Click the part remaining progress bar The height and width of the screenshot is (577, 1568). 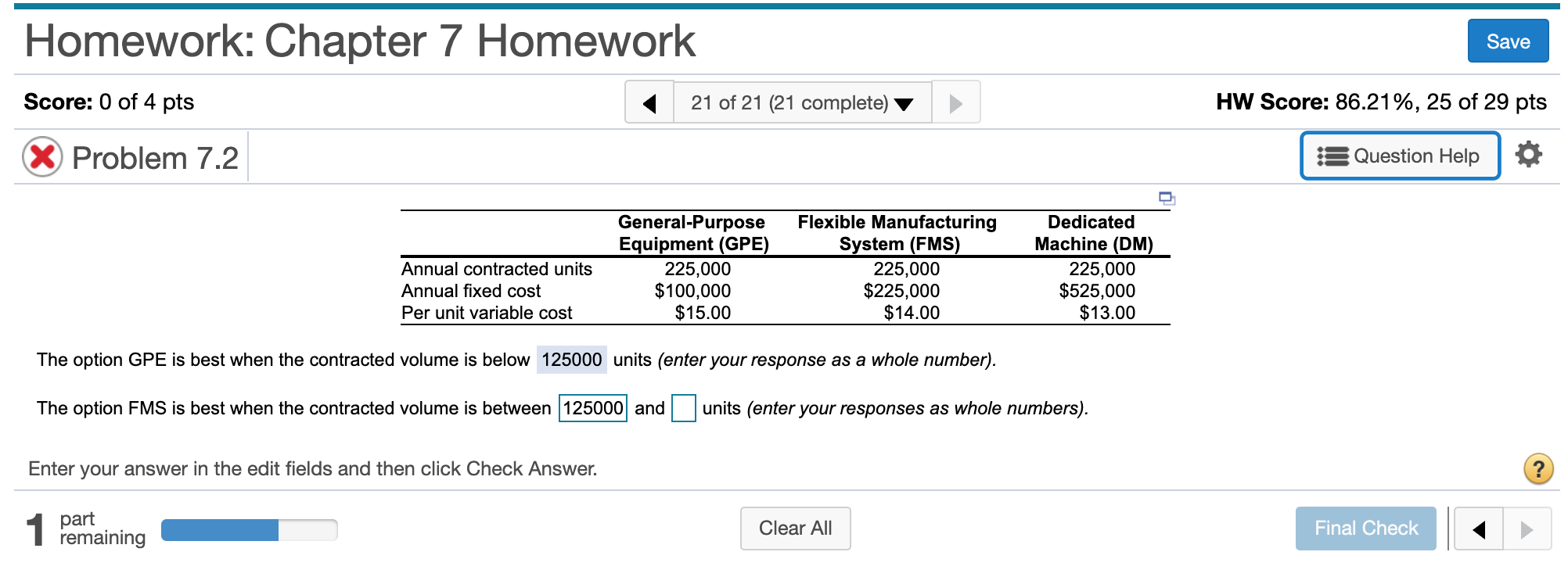[x=249, y=529]
